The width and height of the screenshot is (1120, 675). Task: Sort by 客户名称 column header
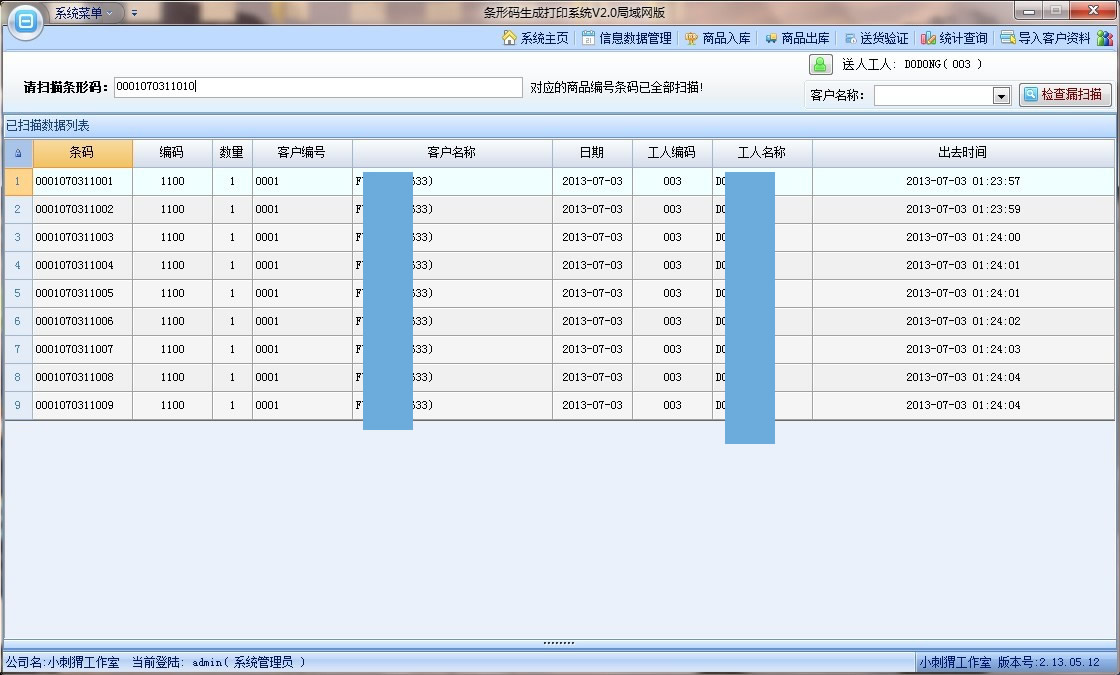click(452, 153)
